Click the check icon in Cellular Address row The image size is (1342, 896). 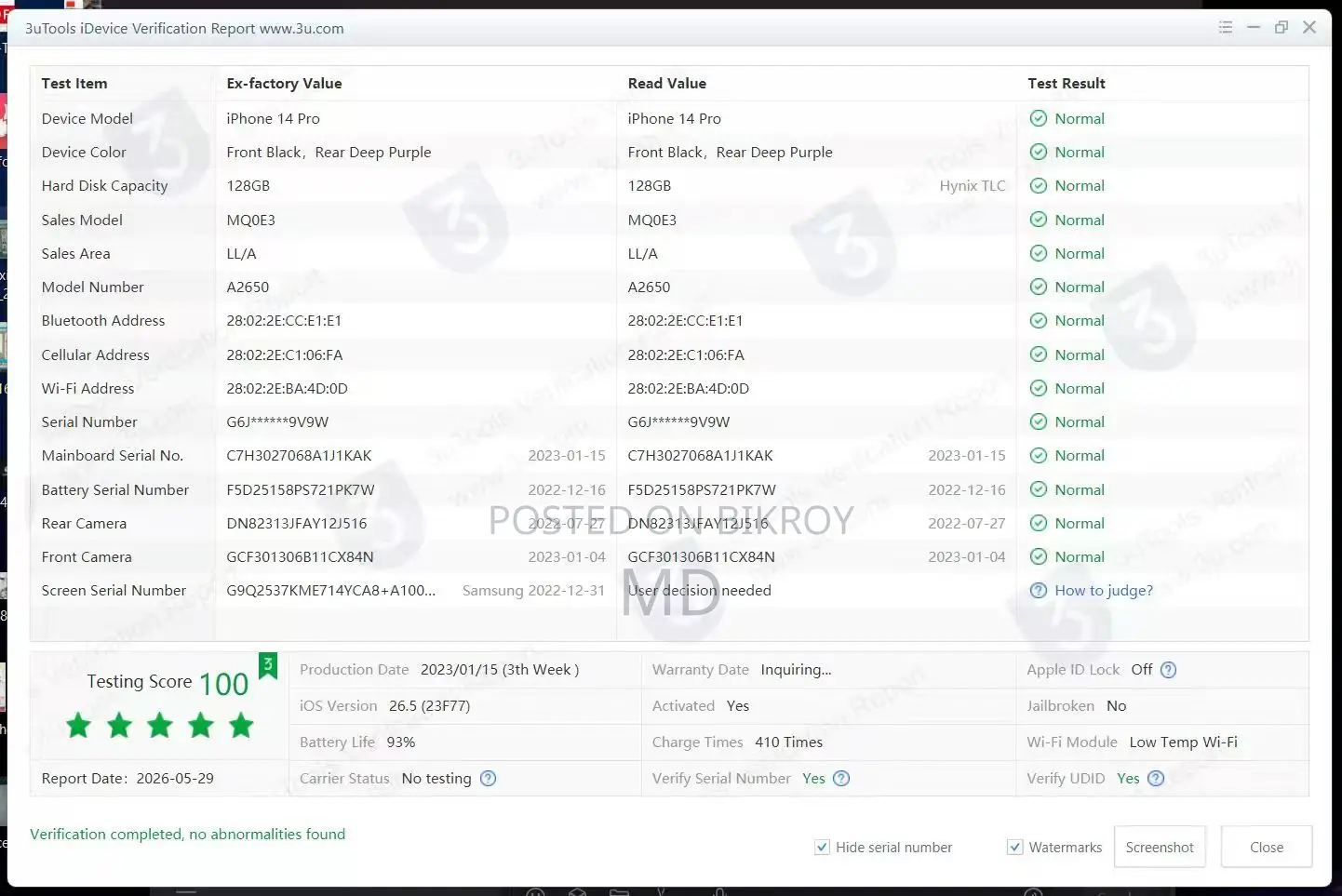click(1039, 354)
